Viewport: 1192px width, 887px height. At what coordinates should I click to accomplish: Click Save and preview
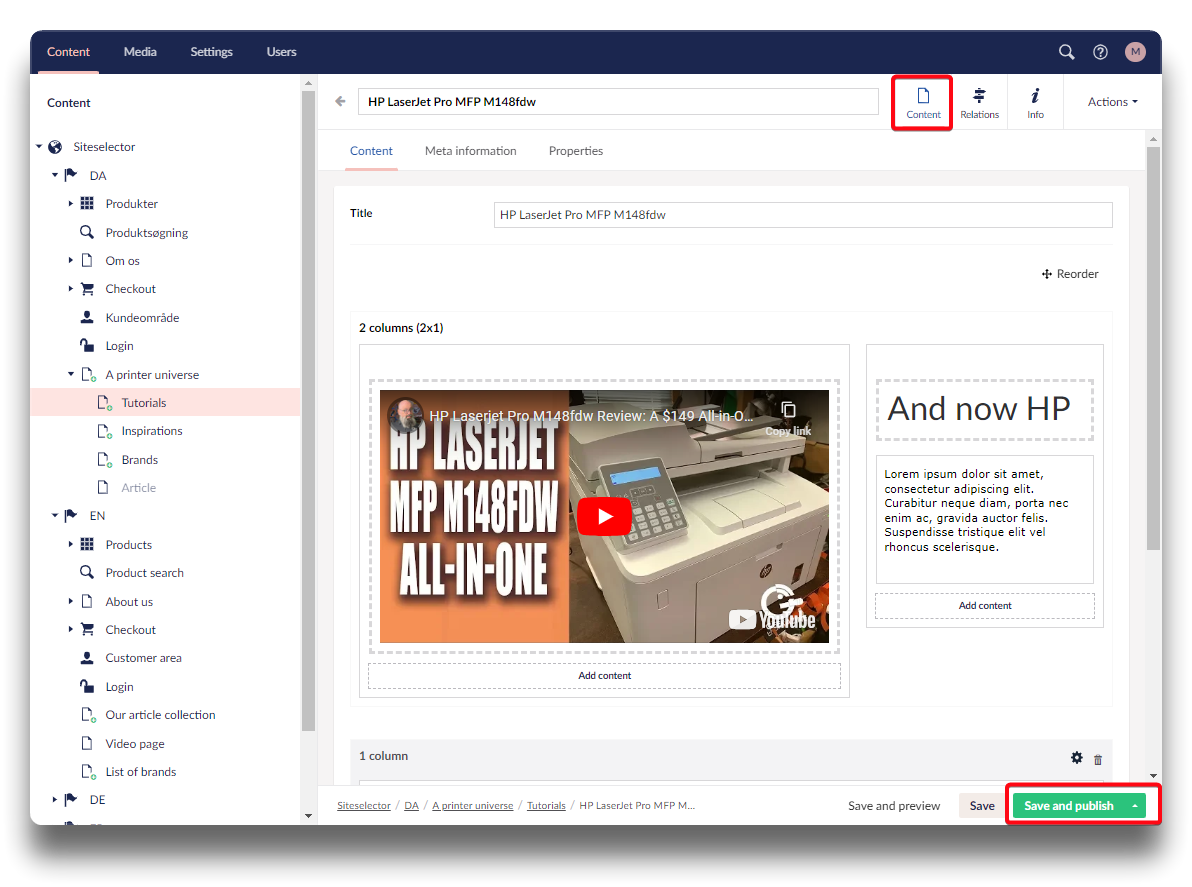tap(894, 806)
